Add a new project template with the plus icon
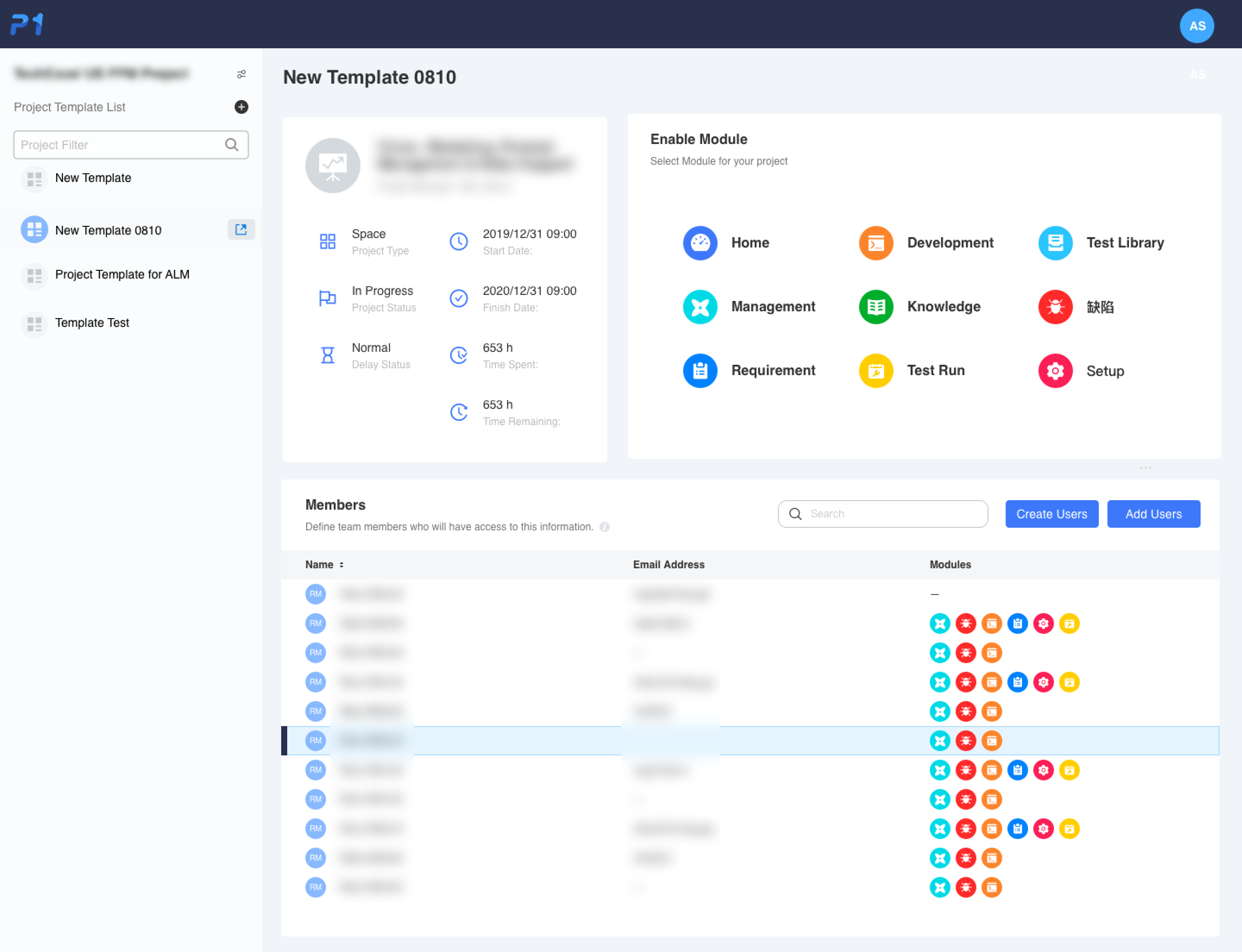This screenshot has height=952, width=1242. (x=241, y=107)
